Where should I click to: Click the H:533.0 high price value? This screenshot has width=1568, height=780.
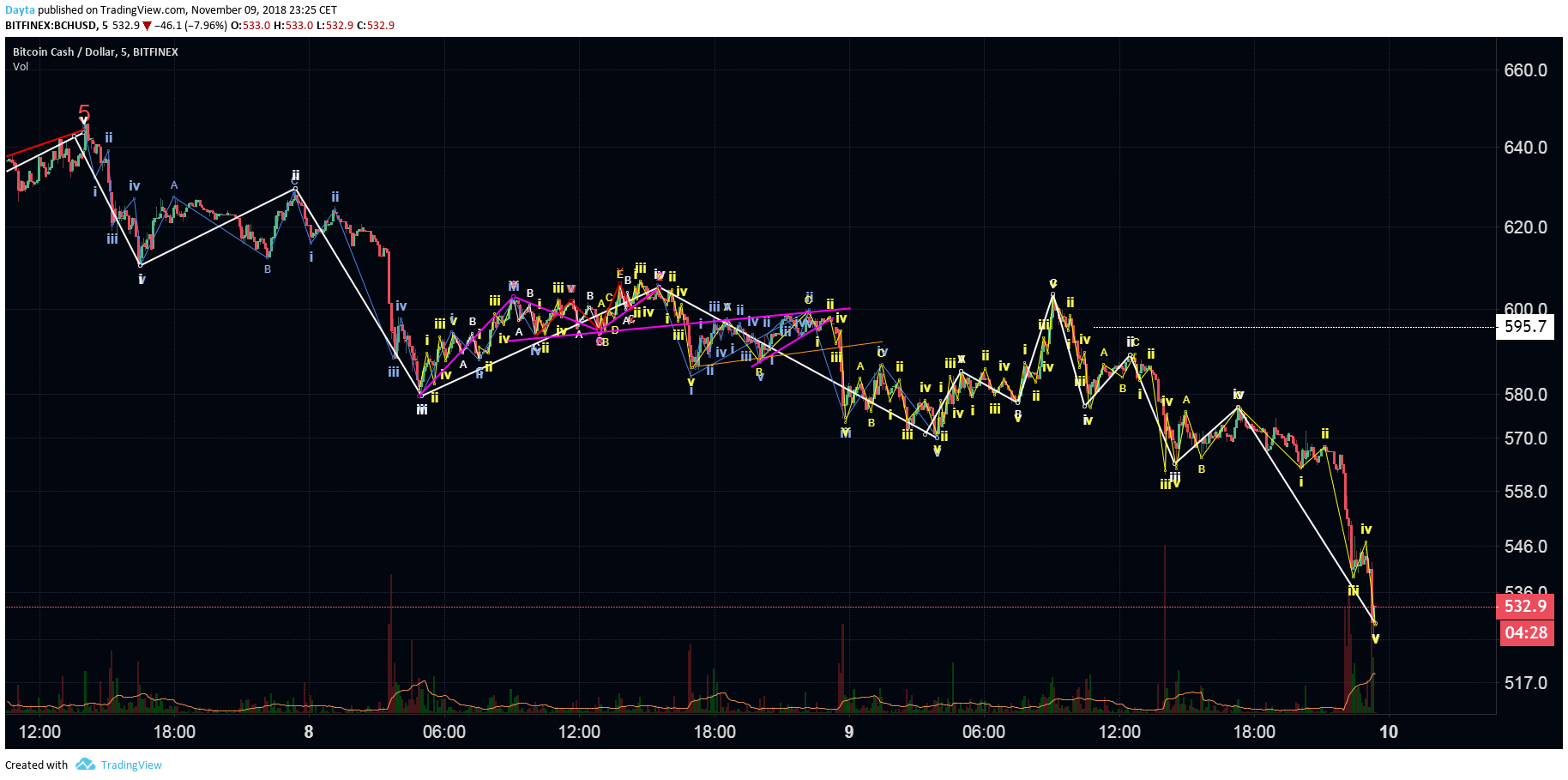[293, 26]
